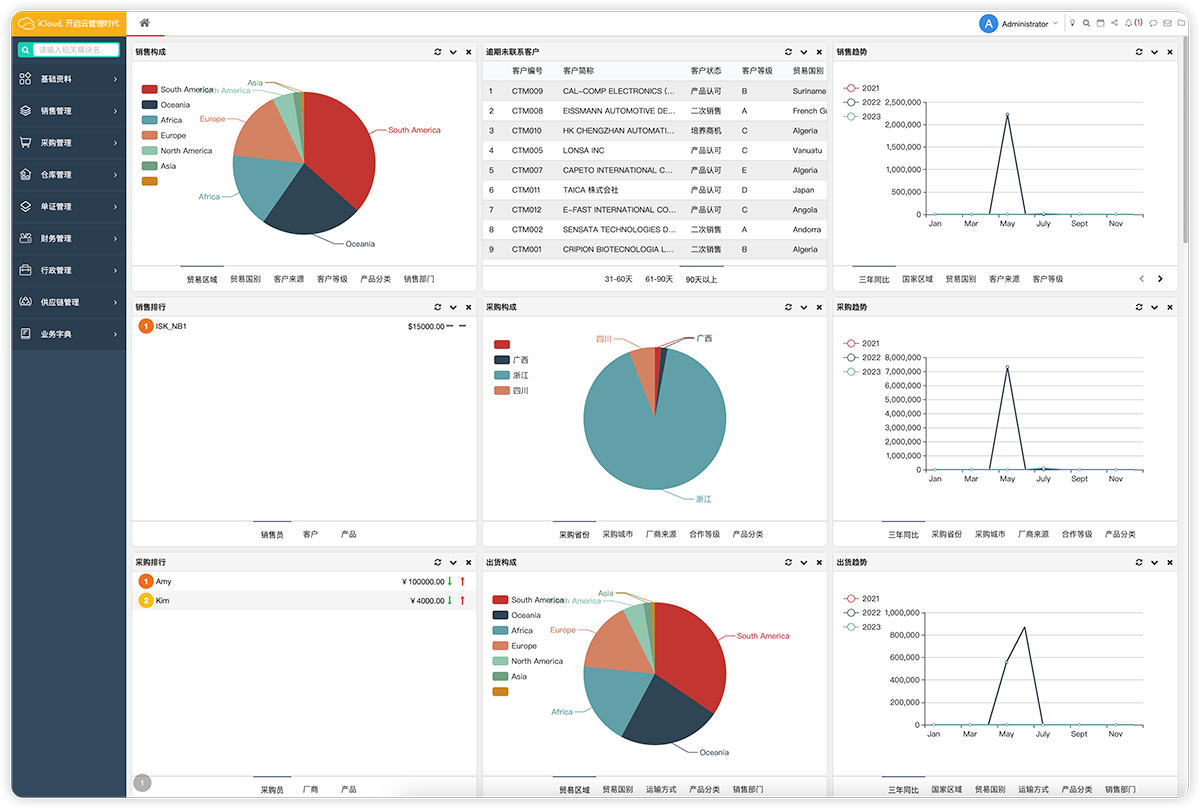Open the calendar icon in header
The image size is (1200, 809).
pos(1100,23)
